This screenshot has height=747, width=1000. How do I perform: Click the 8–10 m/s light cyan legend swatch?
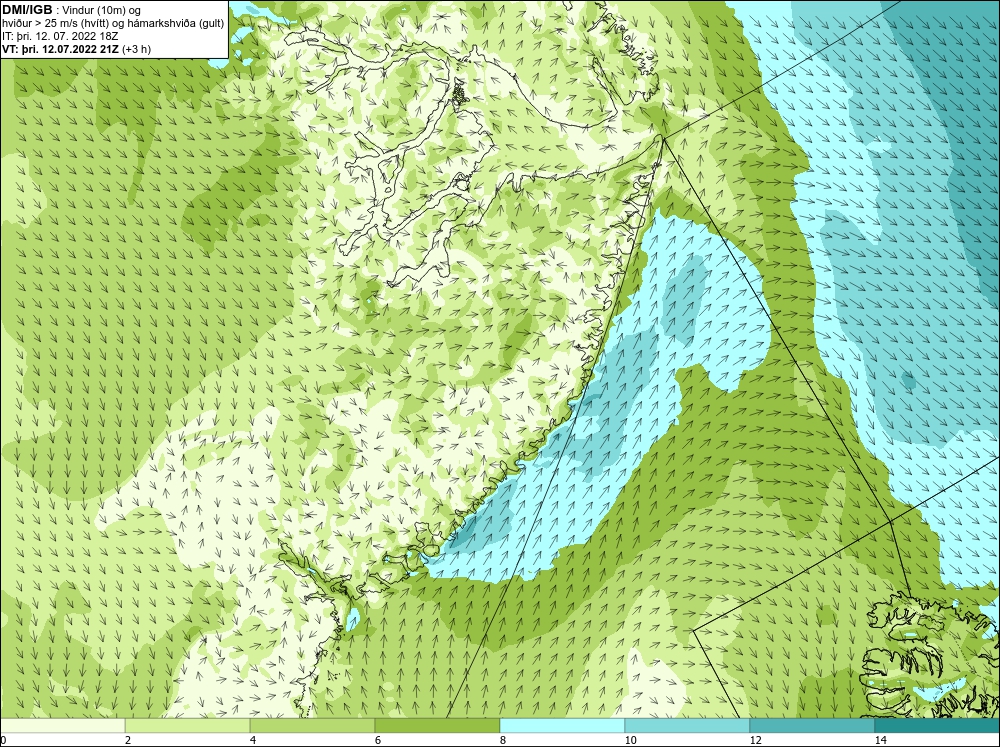click(562, 725)
